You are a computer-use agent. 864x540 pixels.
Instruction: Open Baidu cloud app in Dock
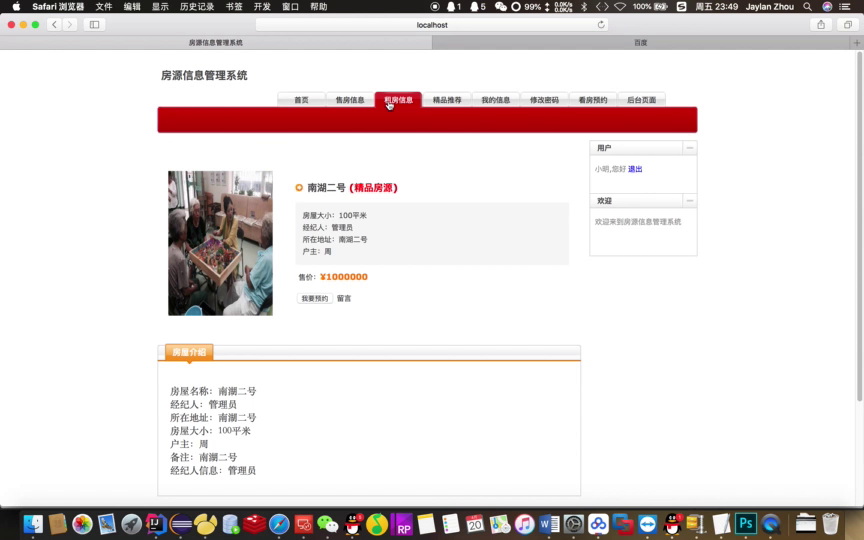point(598,523)
